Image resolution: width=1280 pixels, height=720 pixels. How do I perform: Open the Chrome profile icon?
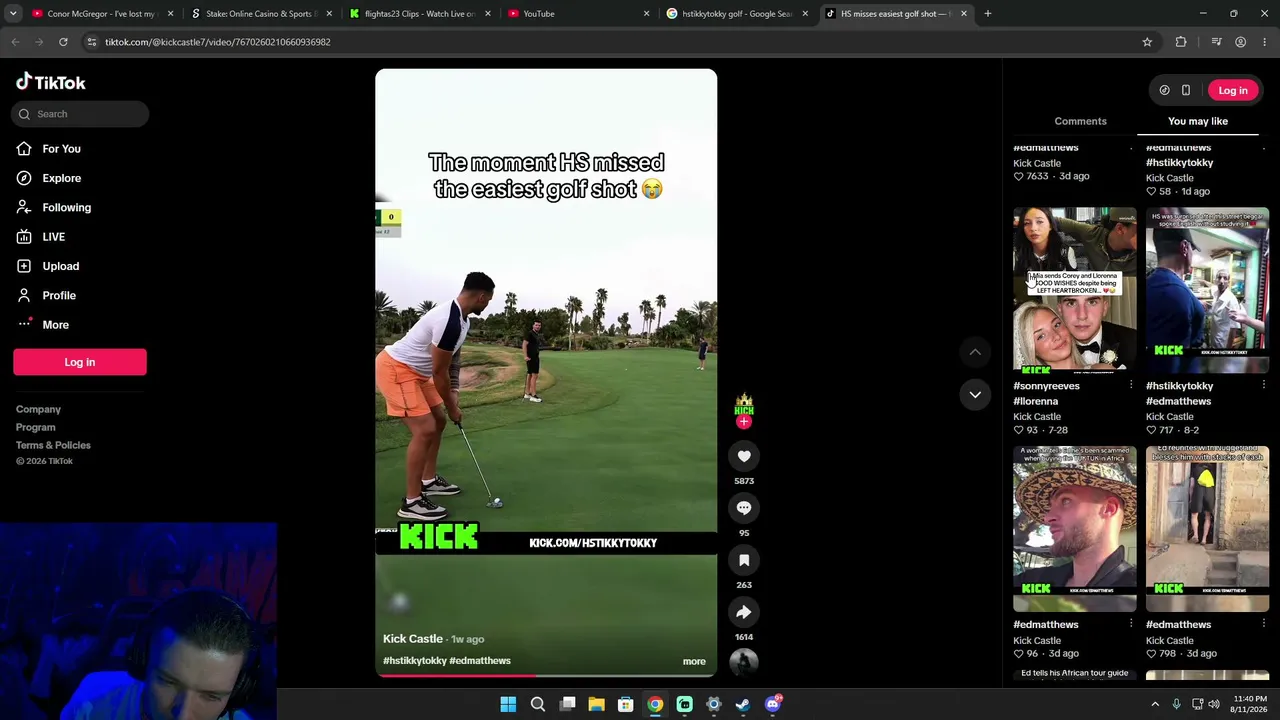[x=1241, y=42]
